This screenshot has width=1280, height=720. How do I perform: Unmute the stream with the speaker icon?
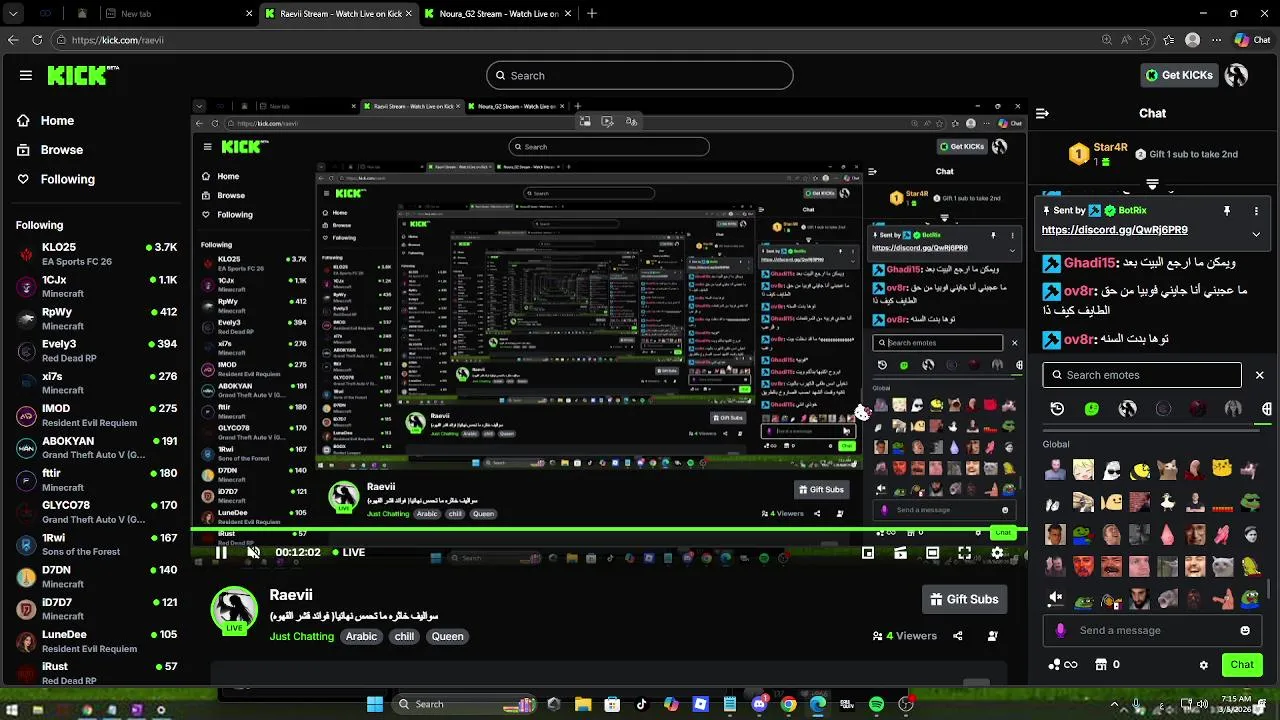click(x=253, y=552)
